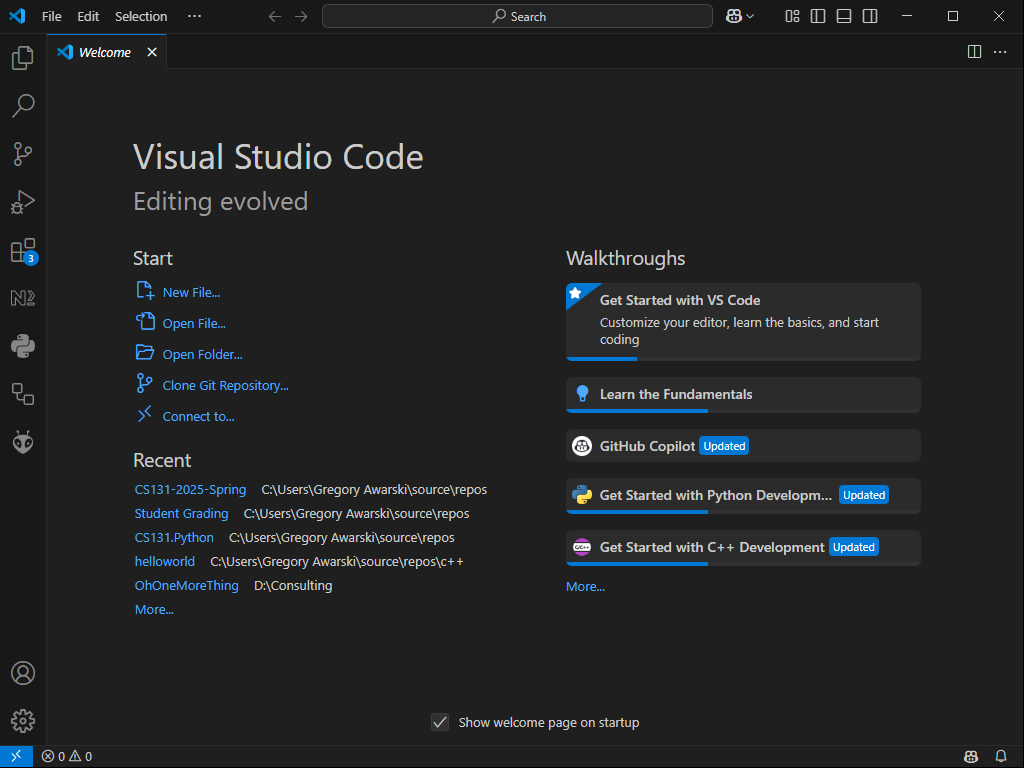
Task: Toggle the Primary Side Bar
Action: 818,16
